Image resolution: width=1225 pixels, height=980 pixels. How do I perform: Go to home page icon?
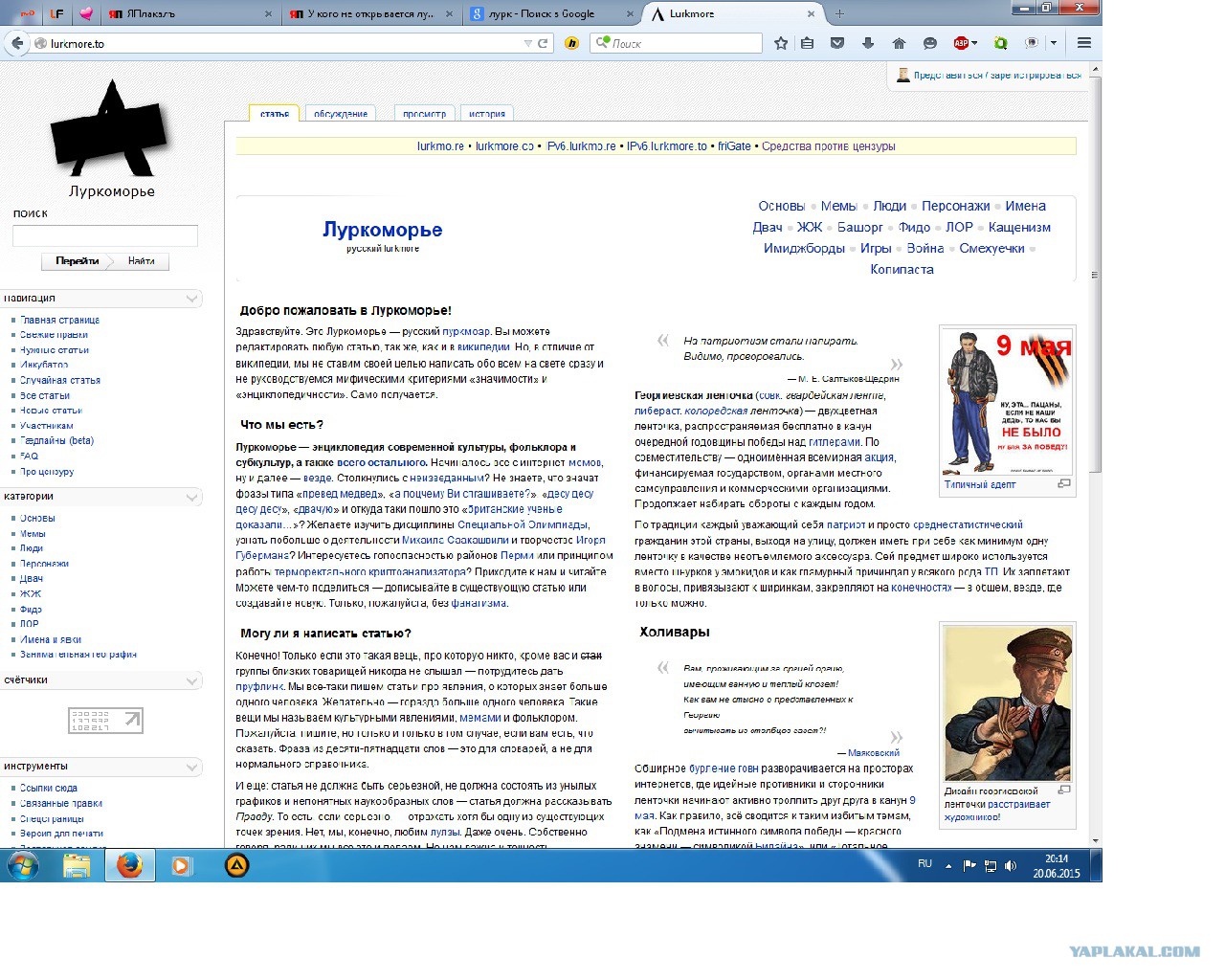899,43
